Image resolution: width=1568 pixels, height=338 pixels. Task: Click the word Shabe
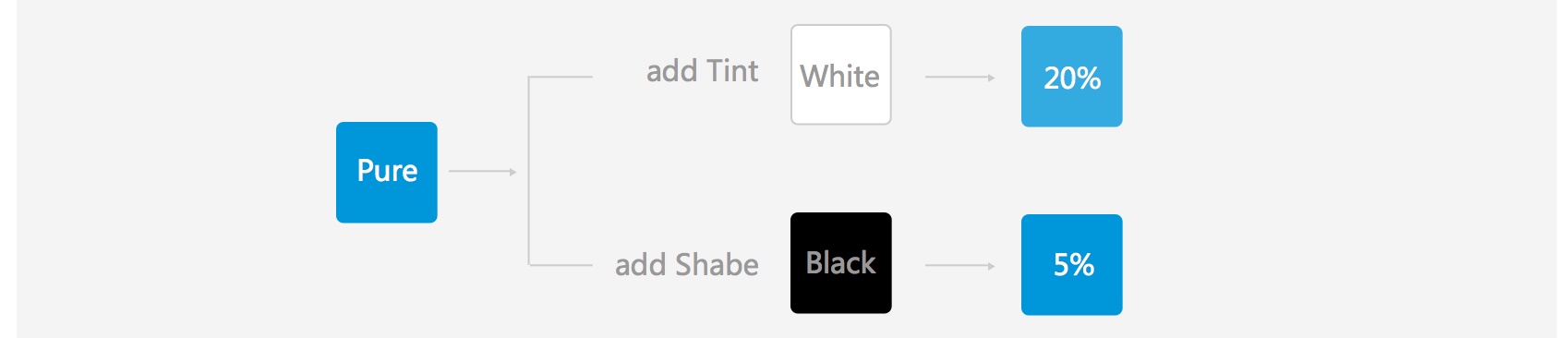tap(717, 265)
